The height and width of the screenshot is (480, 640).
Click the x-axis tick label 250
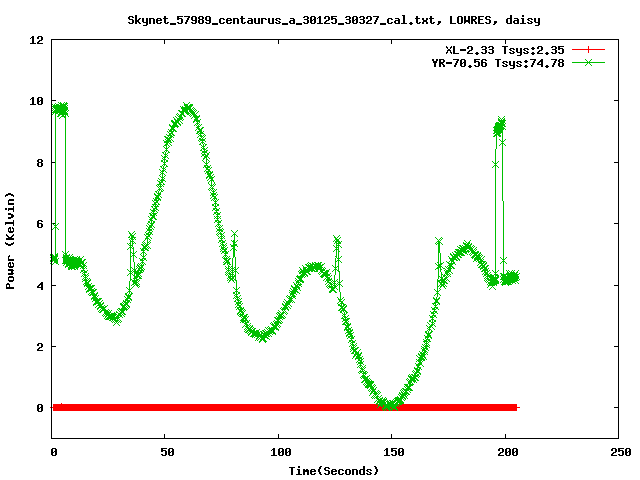pos(621,452)
